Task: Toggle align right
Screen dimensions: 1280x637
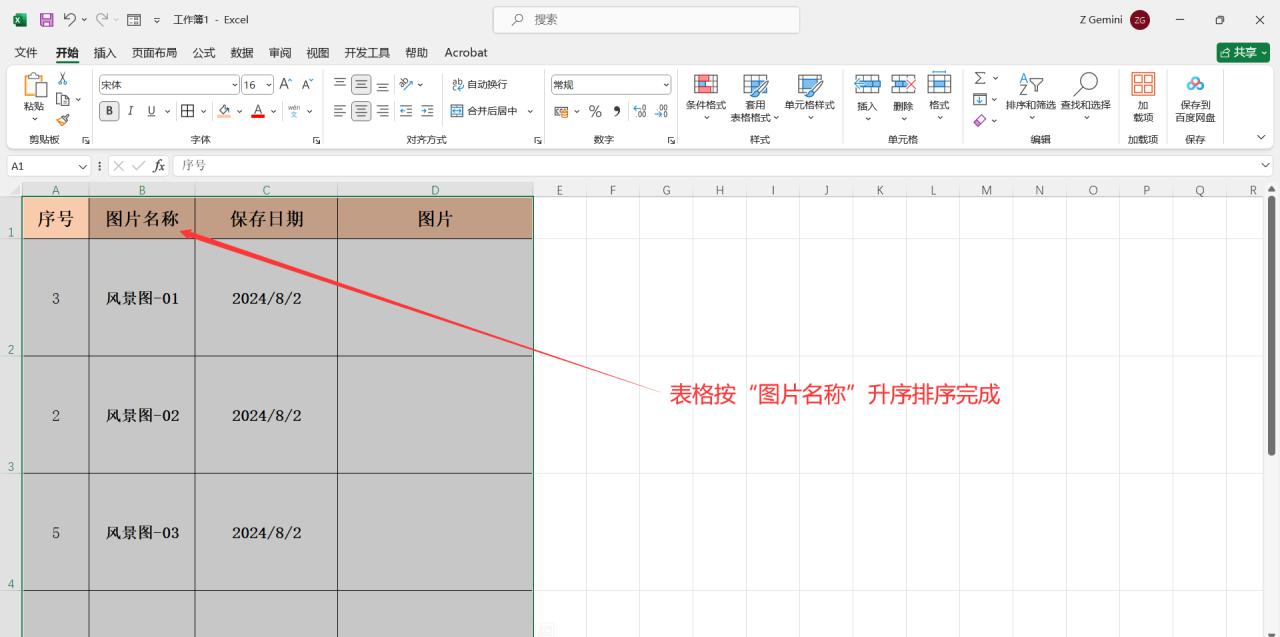Action: coord(382,111)
